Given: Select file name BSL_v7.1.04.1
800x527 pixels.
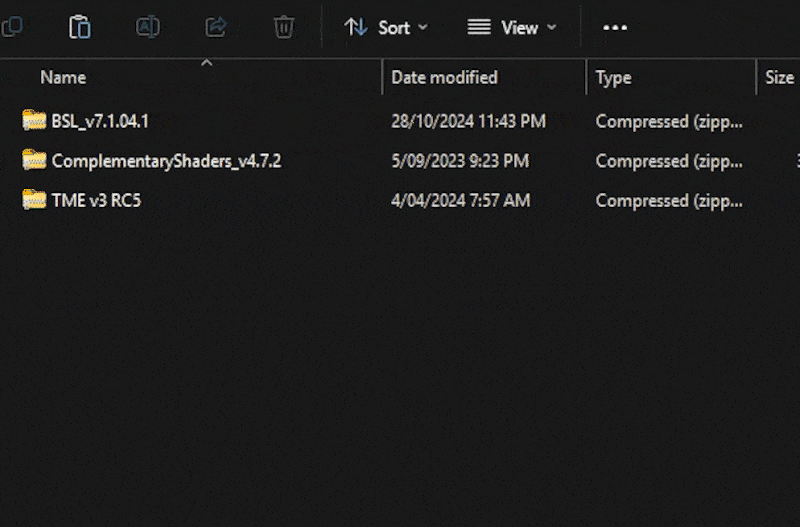Looking at the screenshot, I should point(100,121).
